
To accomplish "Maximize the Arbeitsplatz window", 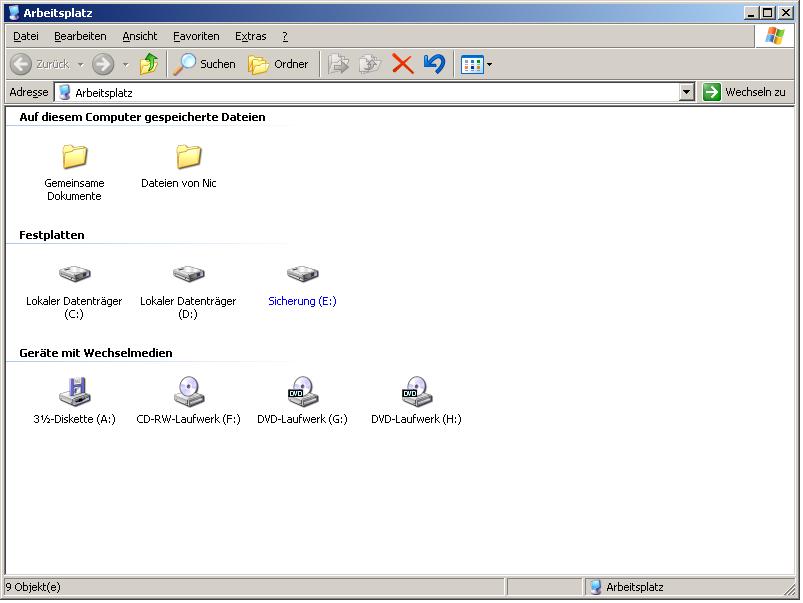I will pos(768,13).
